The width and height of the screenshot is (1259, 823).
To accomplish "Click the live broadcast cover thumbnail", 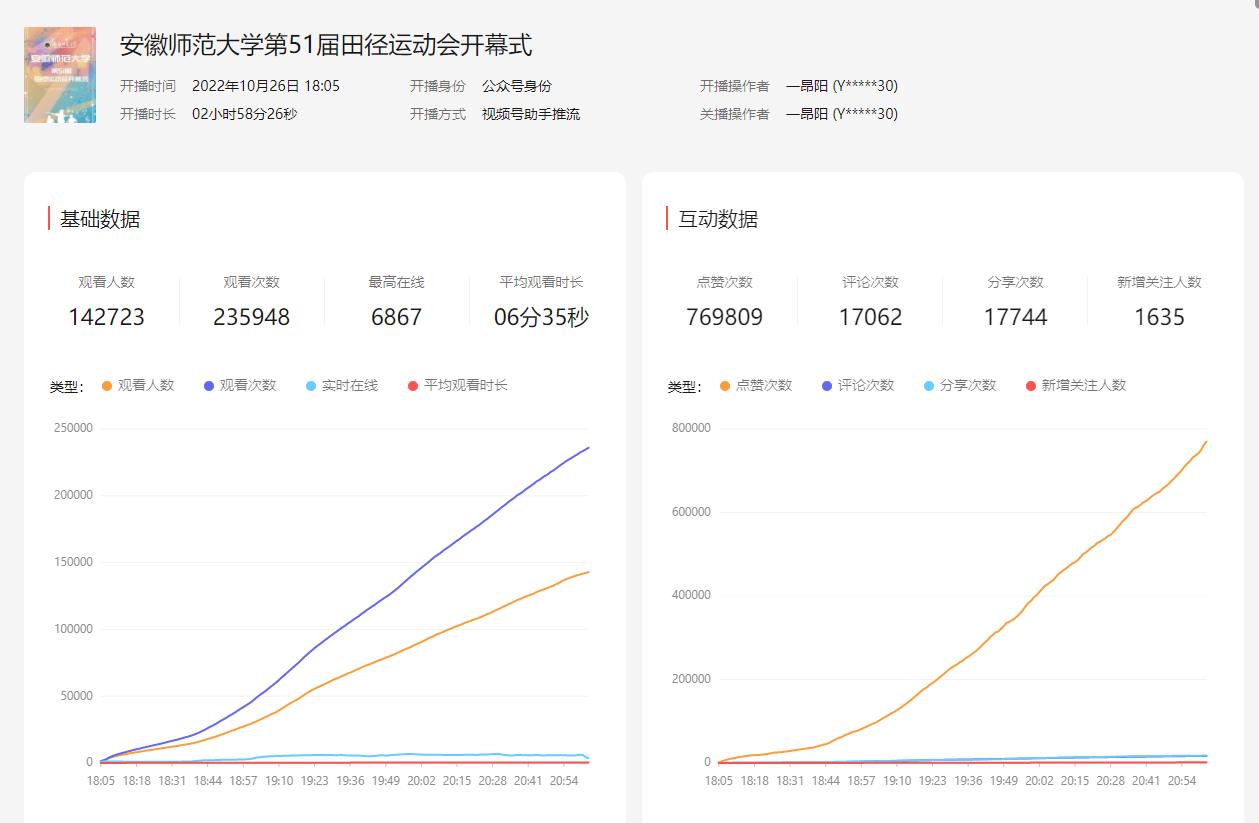I will [60, 75].
